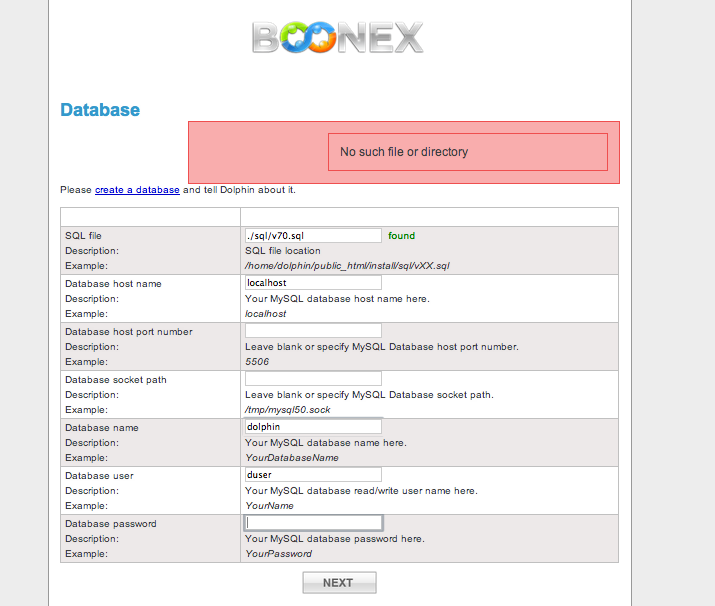Click 'Leave blank or specify MySQL Database host port number.'
This screenshot has height=606, width=715.
382,347
